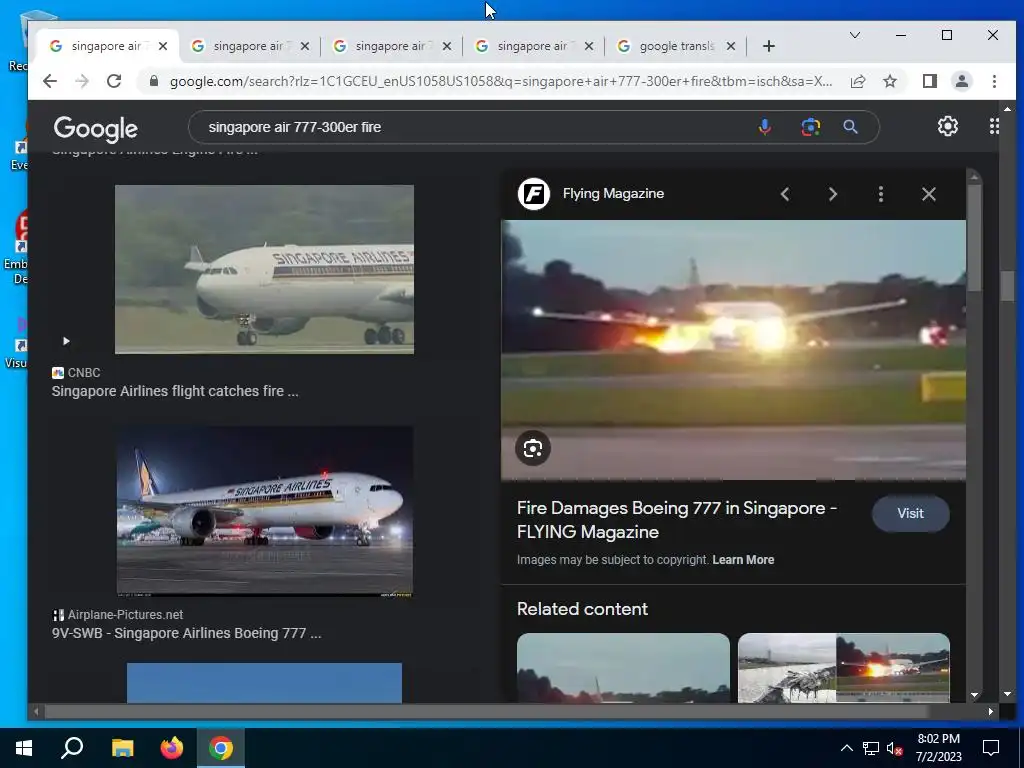This screenshot has height=768, width=1024.
Task: Switch to the third singapore air tab
Action: coord(390,46)
